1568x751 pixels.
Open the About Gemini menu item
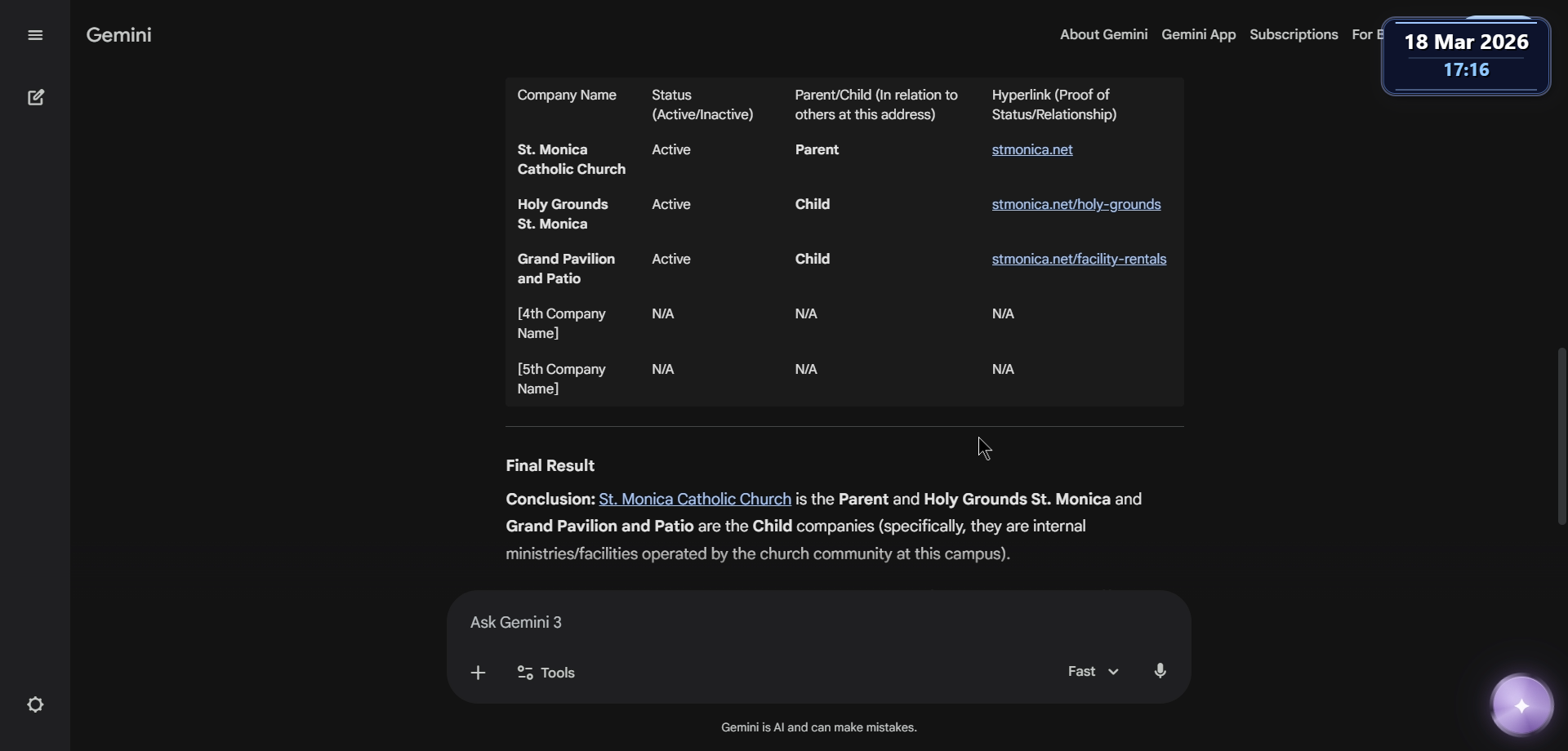click(1103, 34)
